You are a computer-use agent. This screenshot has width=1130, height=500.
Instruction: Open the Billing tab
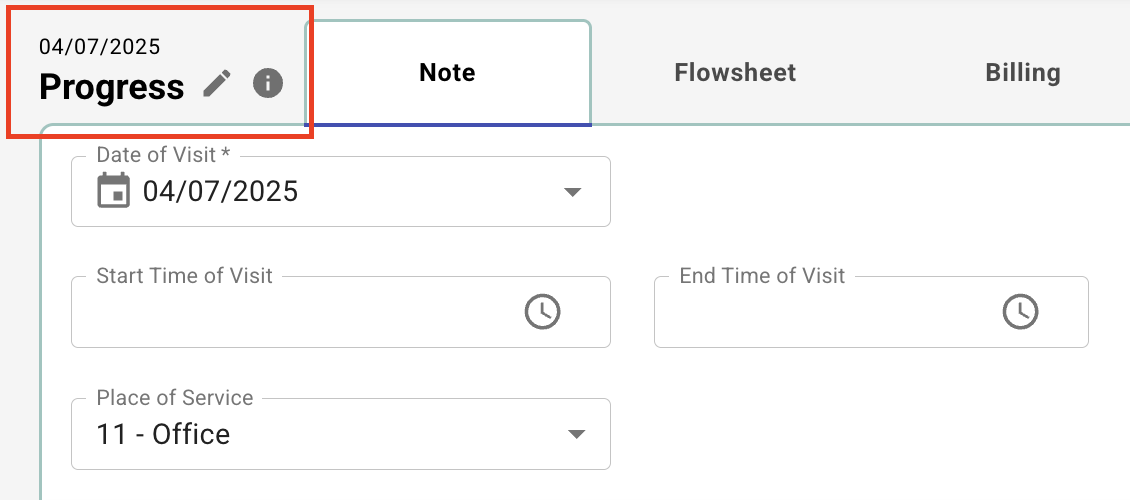pyautogui.click(x=1023, y=73)
